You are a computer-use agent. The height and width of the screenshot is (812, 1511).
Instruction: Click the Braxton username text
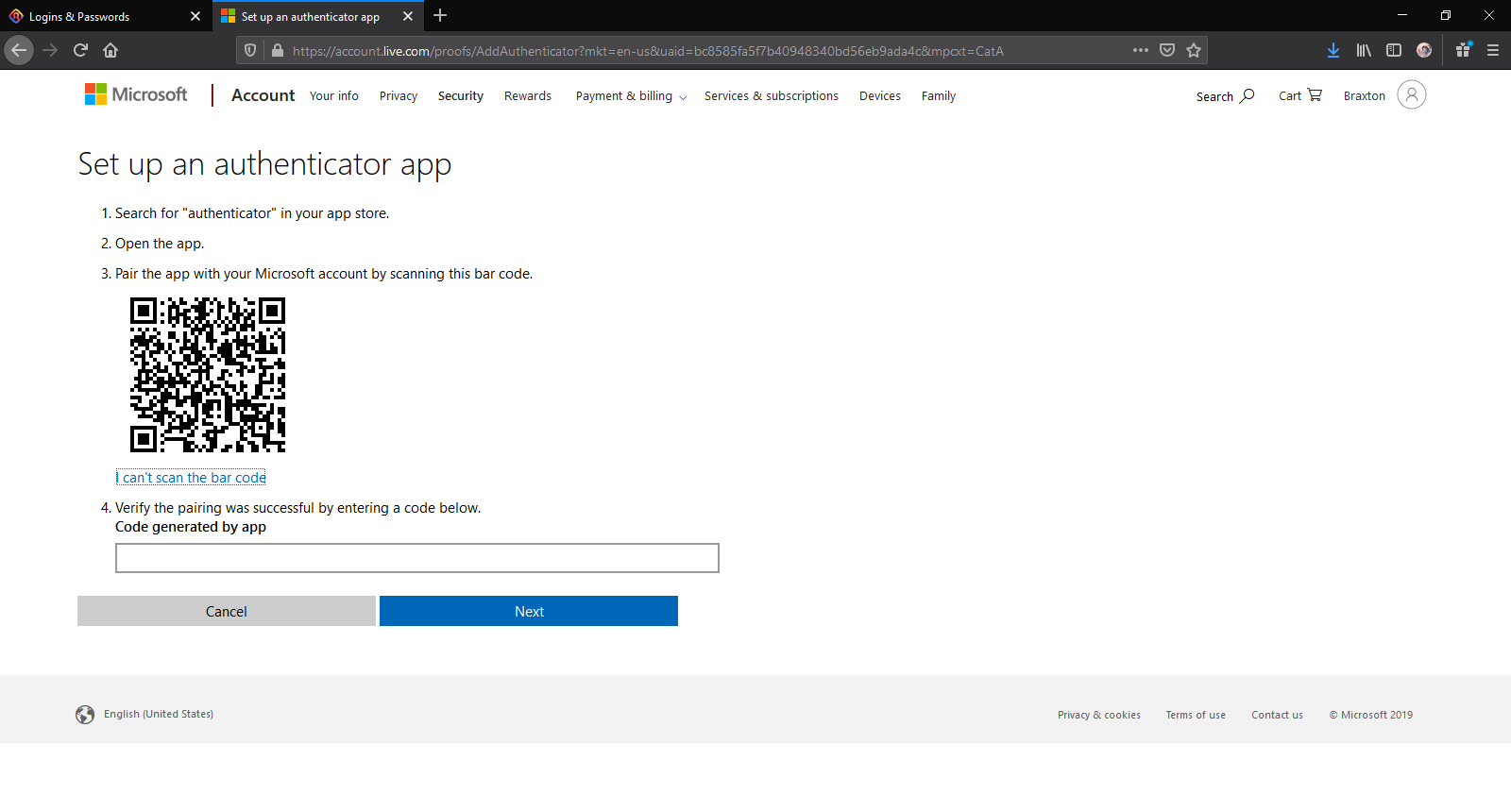[1365, 96]
